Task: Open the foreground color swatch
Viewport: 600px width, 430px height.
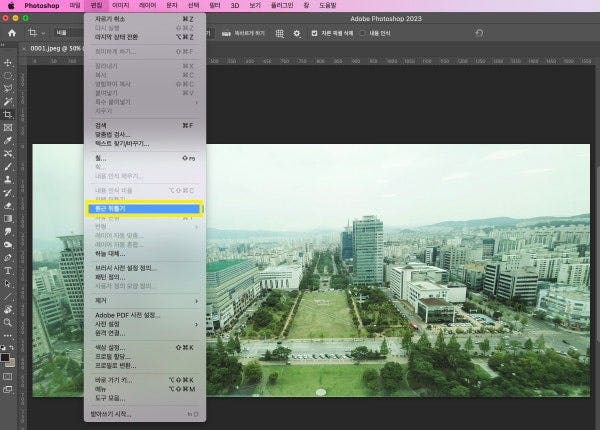Action: [5, 357]
